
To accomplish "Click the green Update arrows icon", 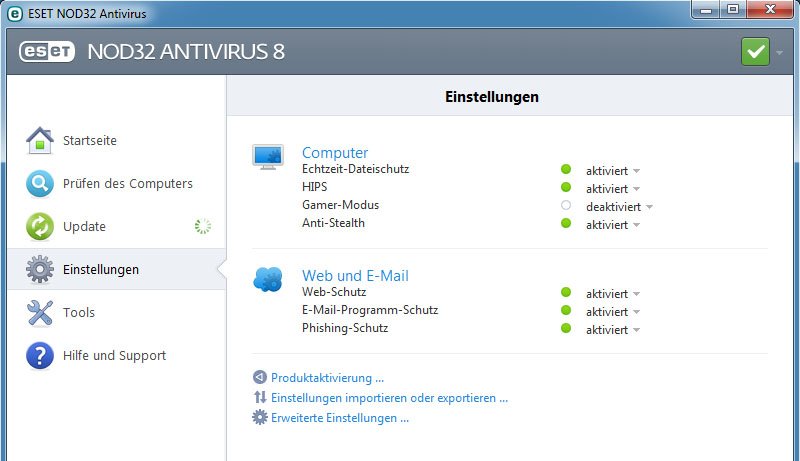I will (40, 226).
